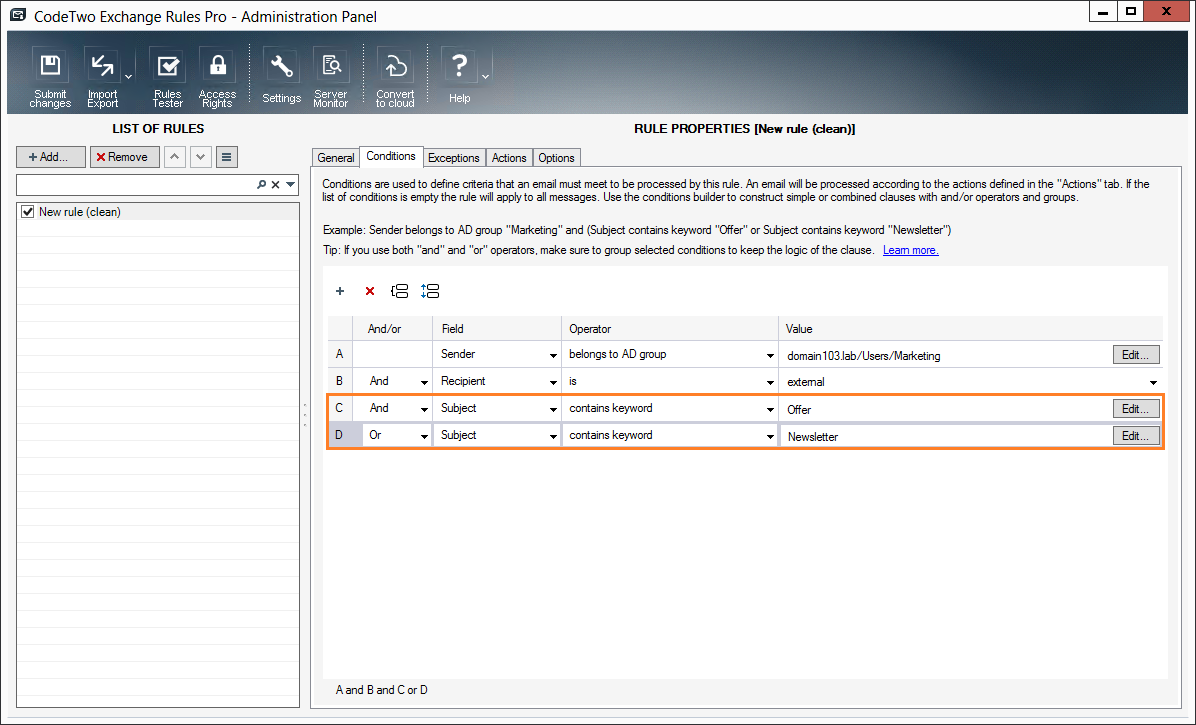This screenshot has width=1196, height=725.
Task: Switch to Options tab
Action: tap(556, 158)
